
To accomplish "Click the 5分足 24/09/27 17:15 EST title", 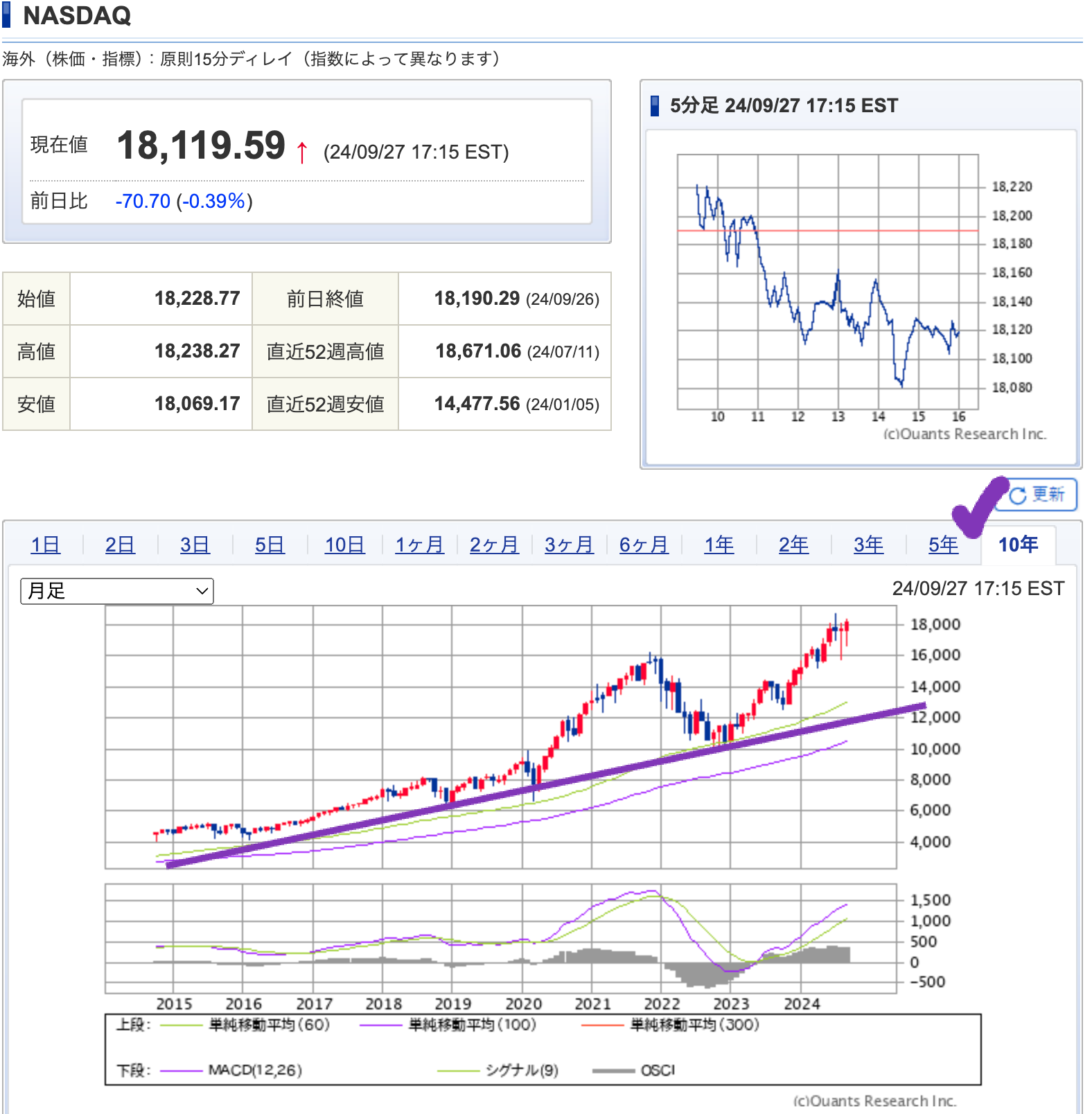I will (784, 105).
